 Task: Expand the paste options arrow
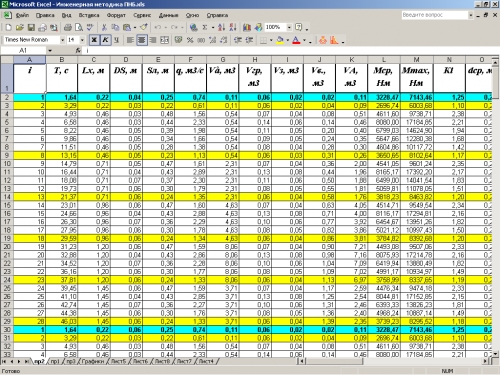point(135,28)
